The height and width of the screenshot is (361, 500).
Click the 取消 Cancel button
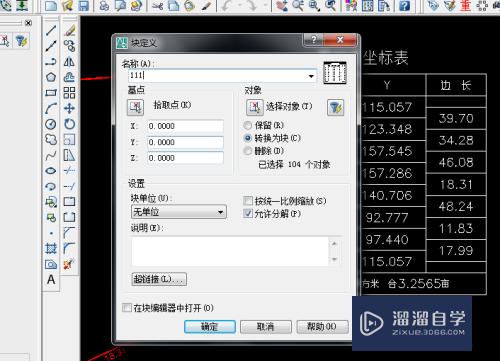click(x=266, y=327)
